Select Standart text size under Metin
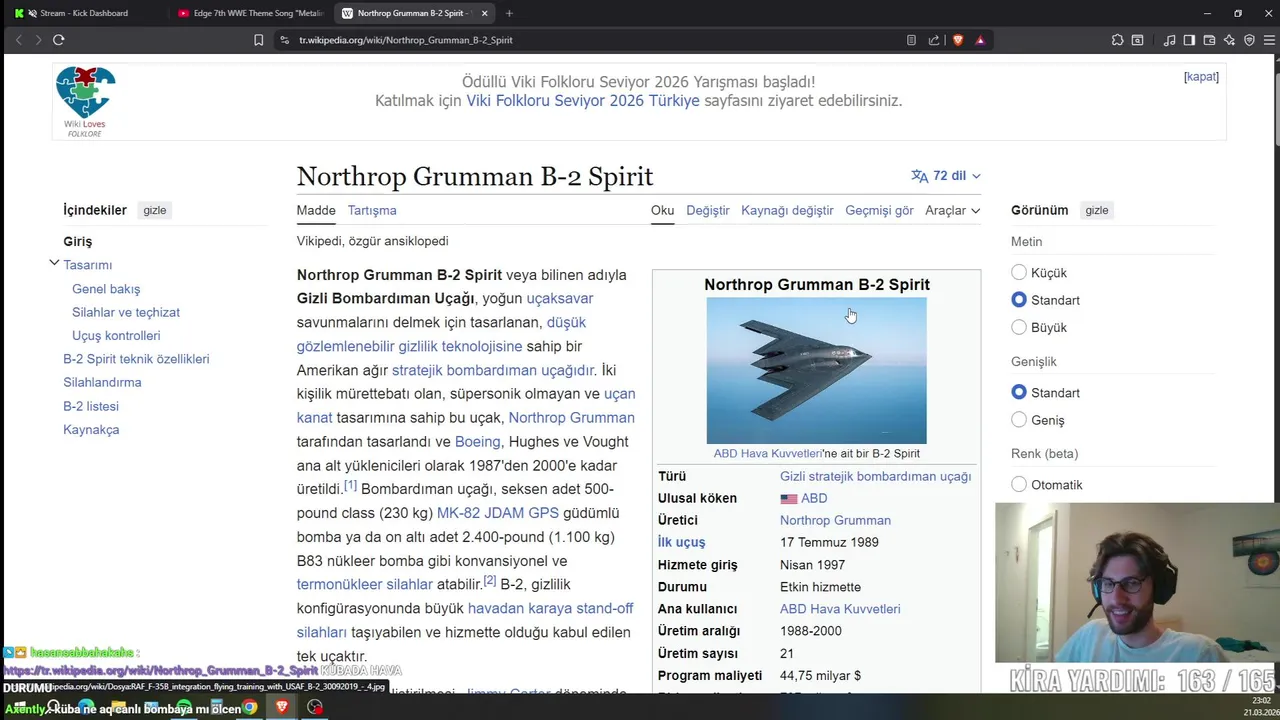The width and height of the screenshot is (1280, 720). (x=1019, y=300)
